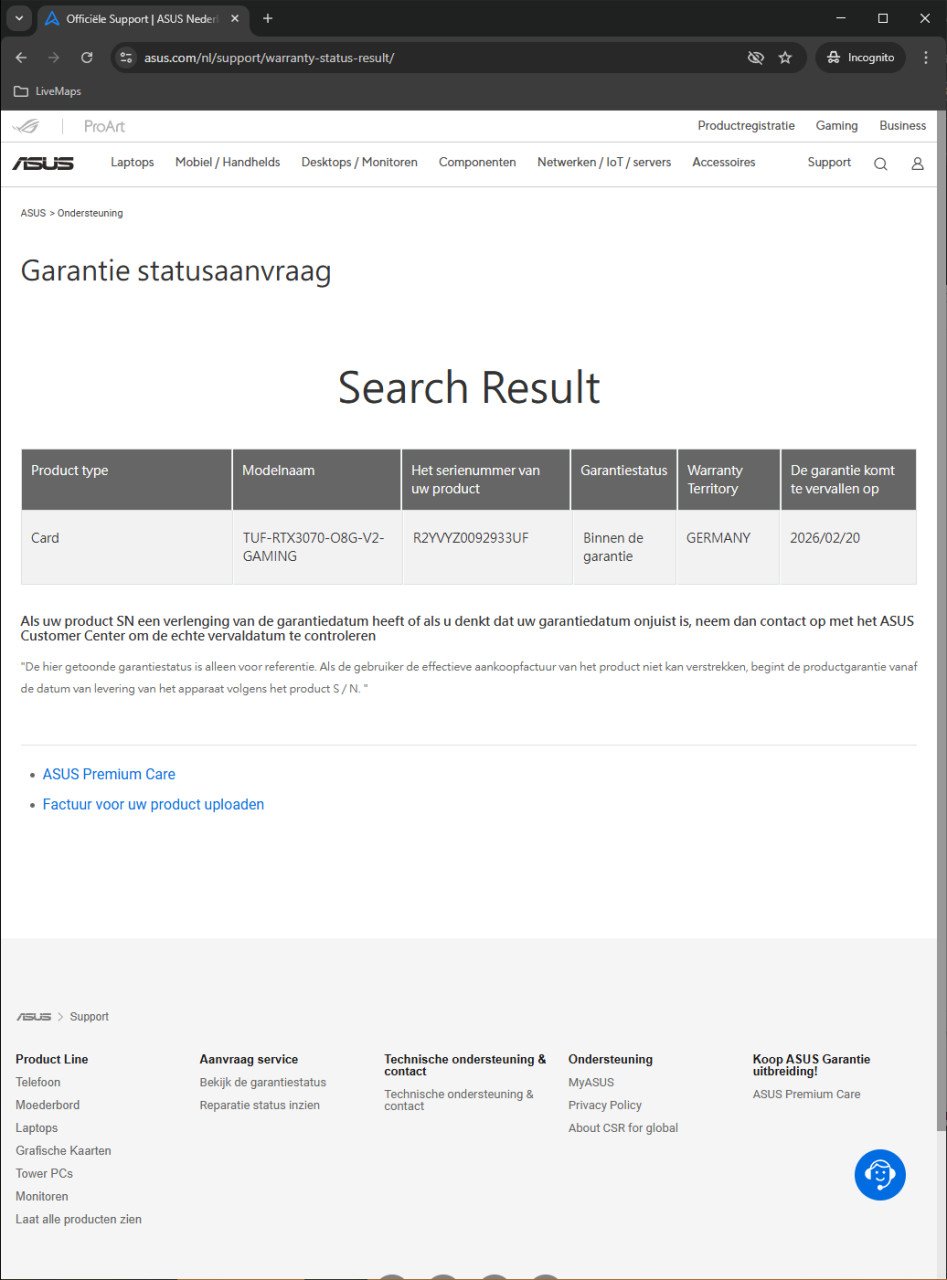Open the Telefoon footer link

click(x=38, y=1082)
